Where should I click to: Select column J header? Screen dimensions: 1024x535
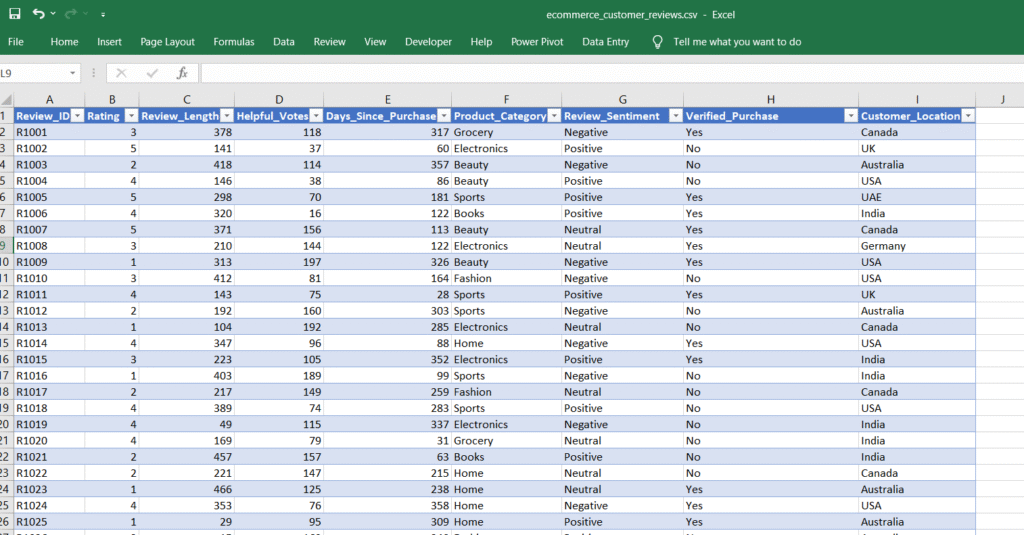[x=1002, y=99]
